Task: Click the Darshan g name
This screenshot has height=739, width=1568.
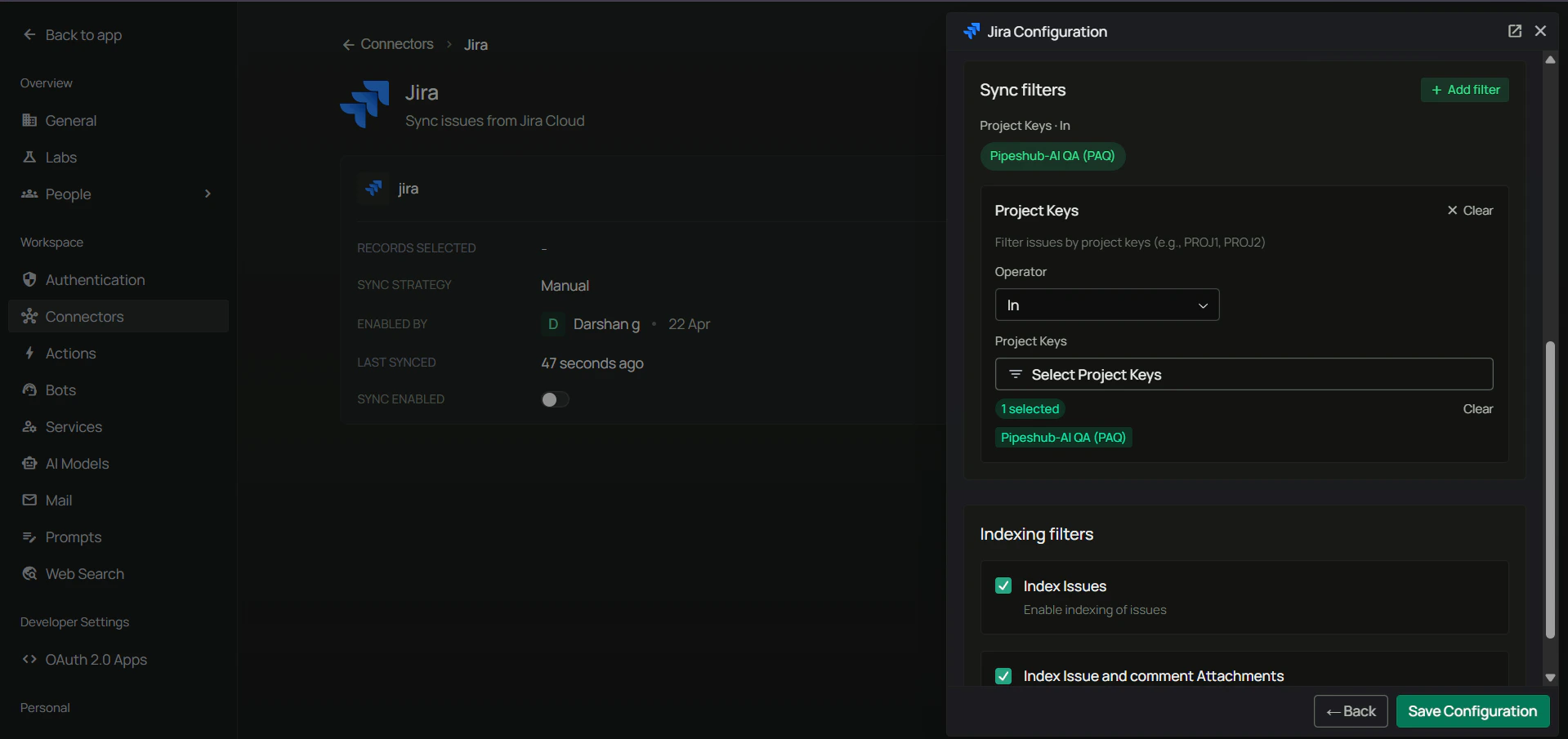Action: point(606,324)
